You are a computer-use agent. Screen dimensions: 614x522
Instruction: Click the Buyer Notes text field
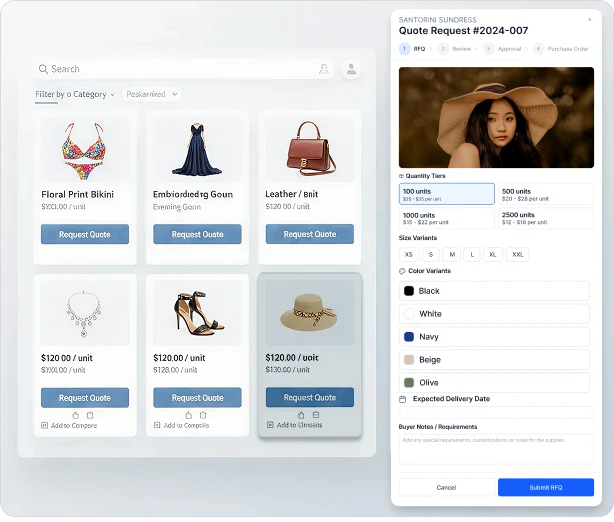(x=496, y=449)
